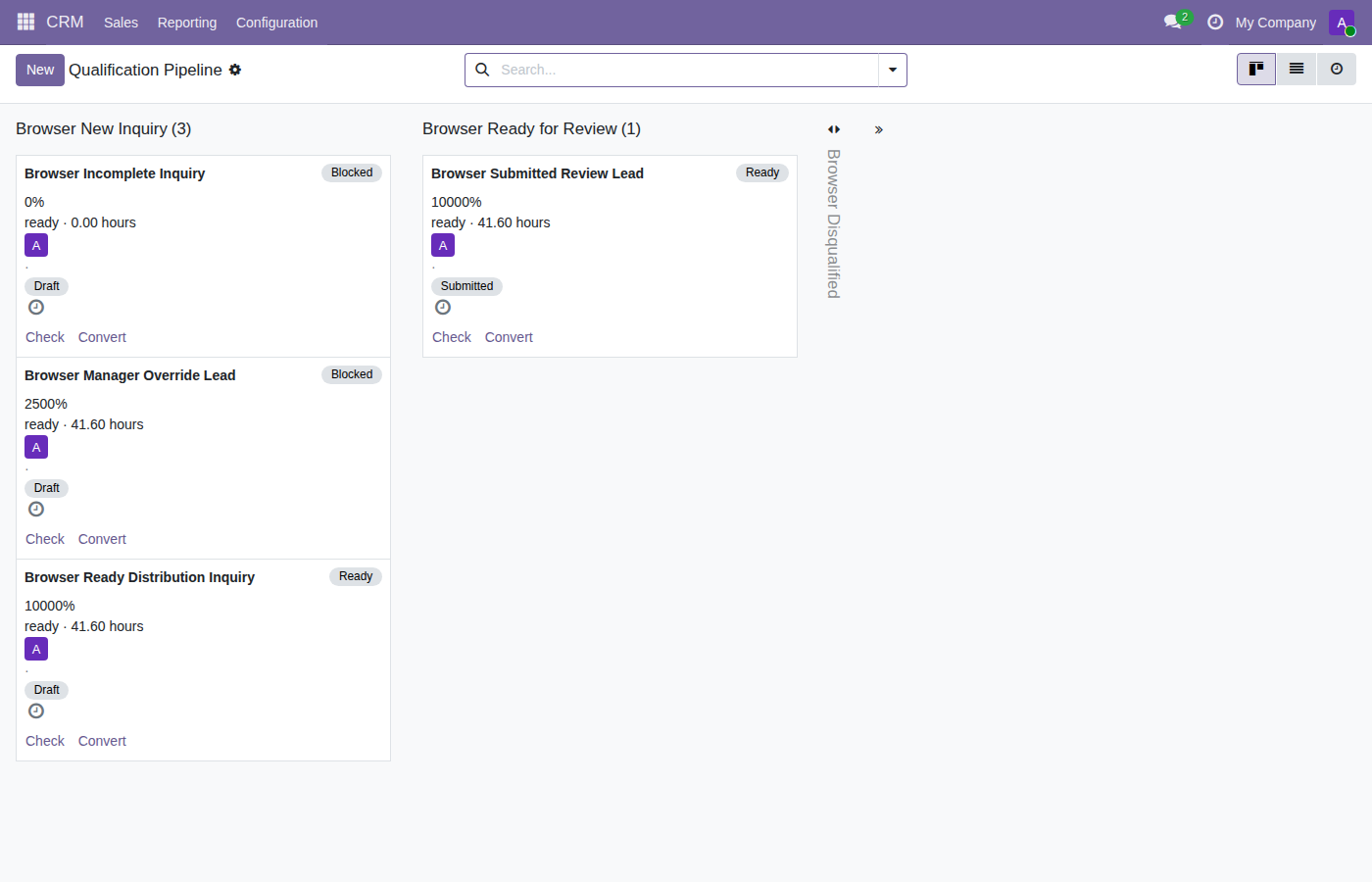Click activity clock on Browser Incomplete Inquiry card

pyautogui.click(x=36, y=308)
